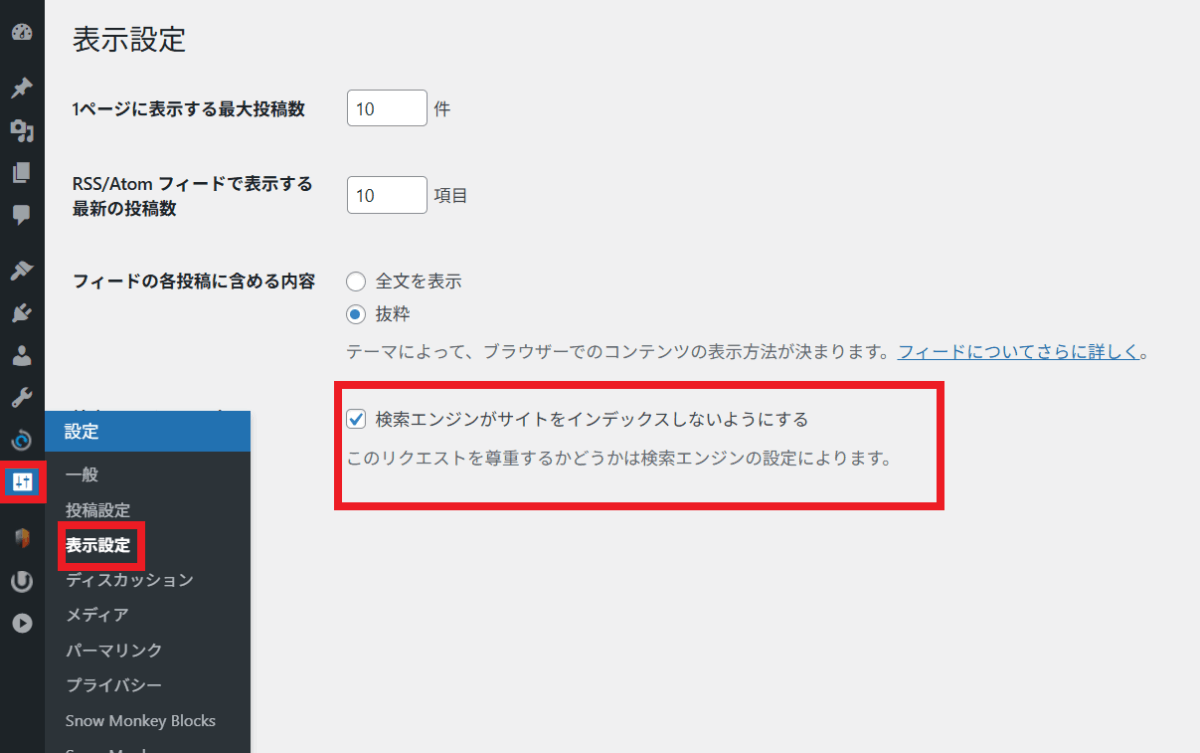Click the Posts pushpin icon
1200x753 pixels.
[22, 88]
